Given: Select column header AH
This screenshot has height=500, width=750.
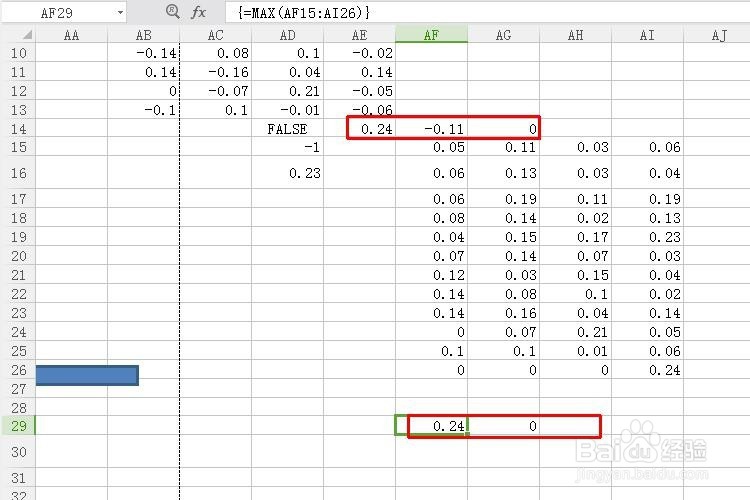Looking at the screenshot, I should (575, 35).
